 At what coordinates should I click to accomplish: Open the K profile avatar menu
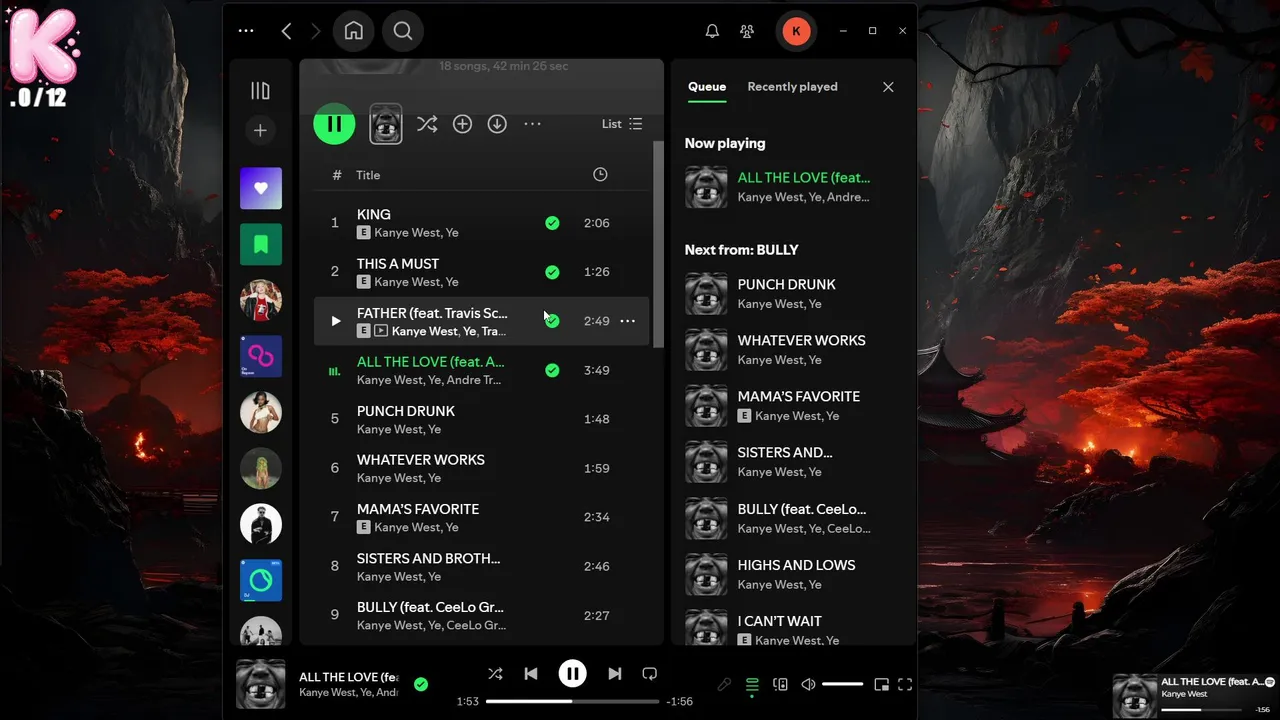click(x=796, y=31)
